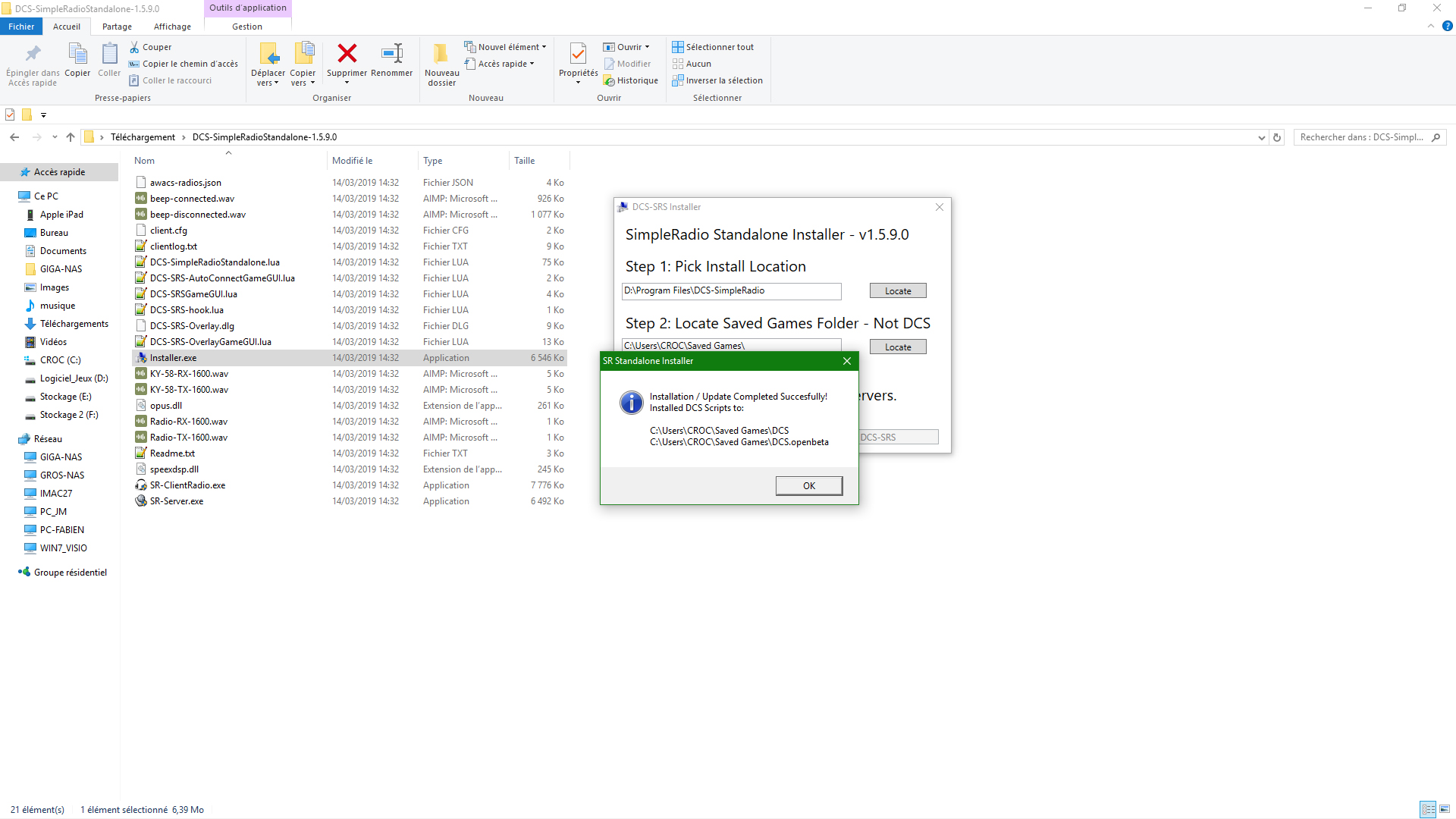Select Groupe résidentiel in navigation pane
Screen dimensions: 1456x819
[70, 573]
